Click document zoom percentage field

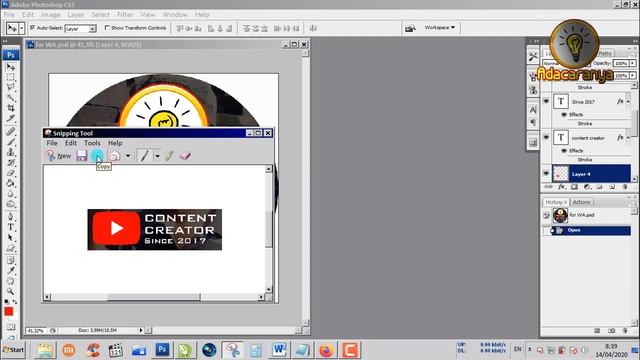(36, 331)
